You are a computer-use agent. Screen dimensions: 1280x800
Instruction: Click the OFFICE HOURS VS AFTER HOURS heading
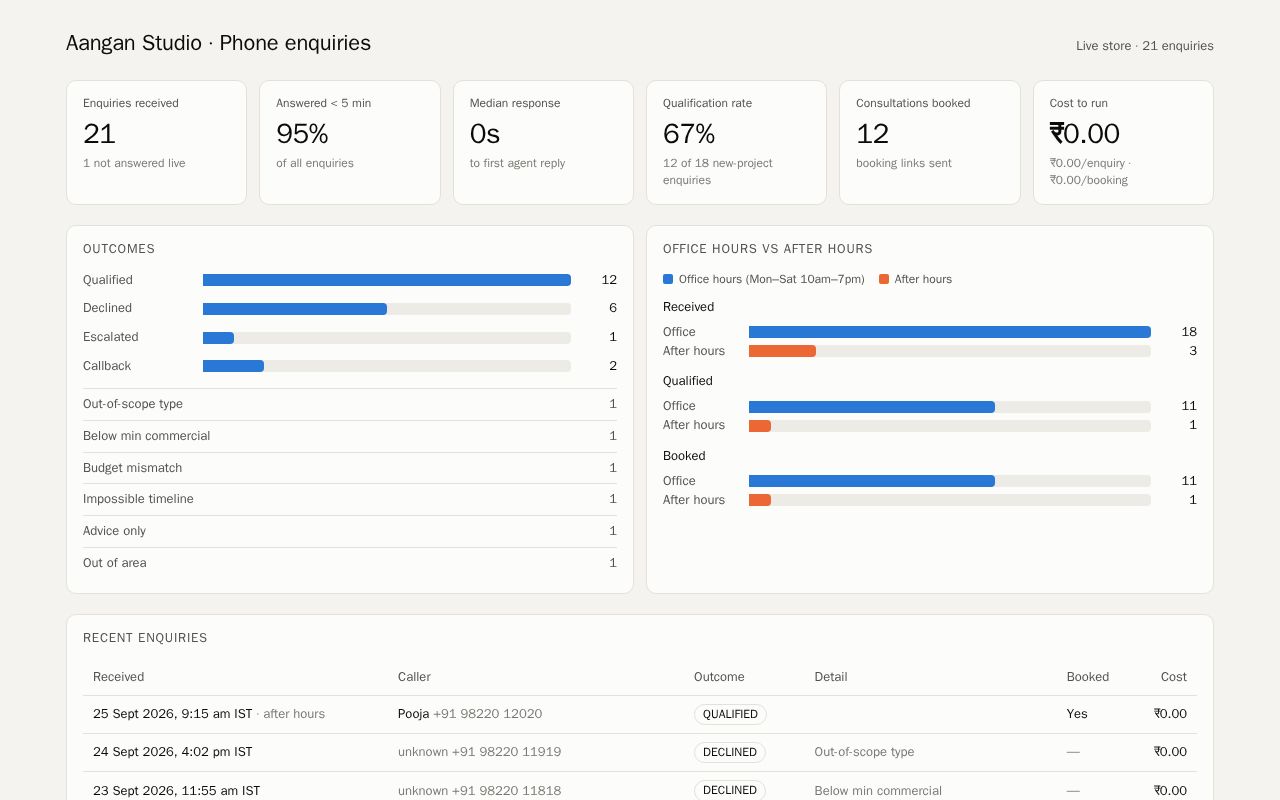[768, 249]
